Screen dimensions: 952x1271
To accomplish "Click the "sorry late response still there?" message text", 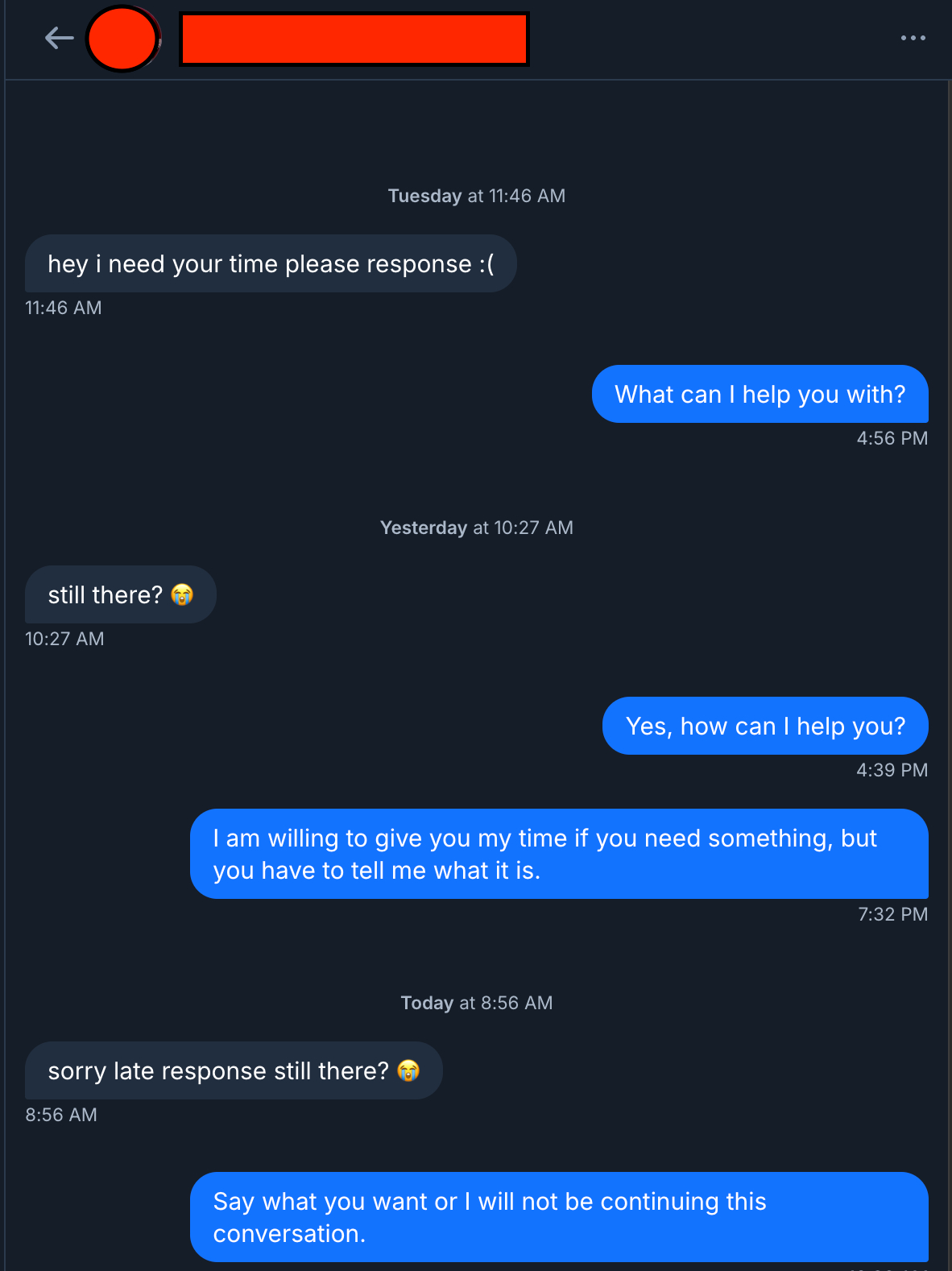I will pos(218,1071).
